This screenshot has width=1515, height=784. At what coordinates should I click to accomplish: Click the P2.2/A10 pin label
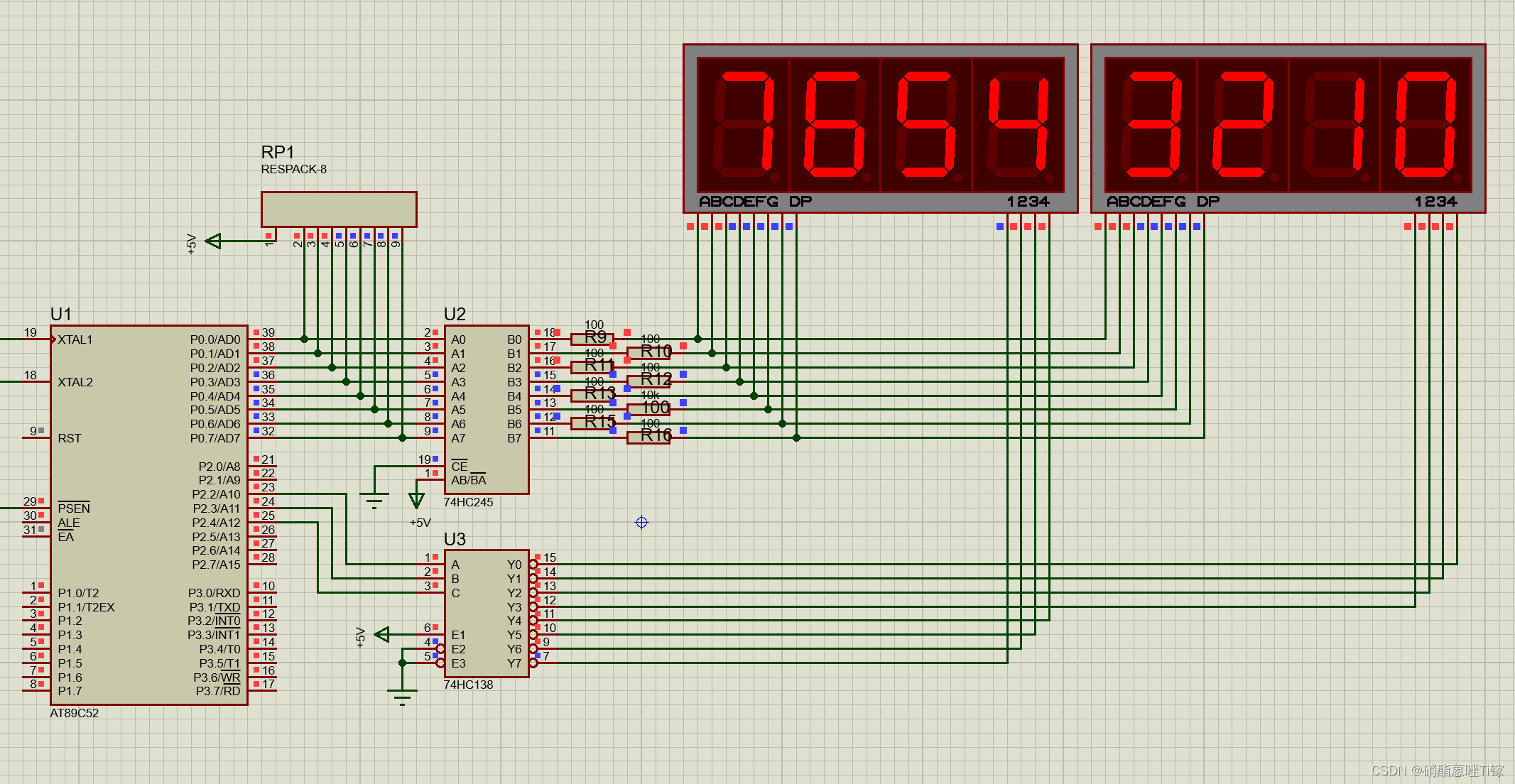coord(217,494)
